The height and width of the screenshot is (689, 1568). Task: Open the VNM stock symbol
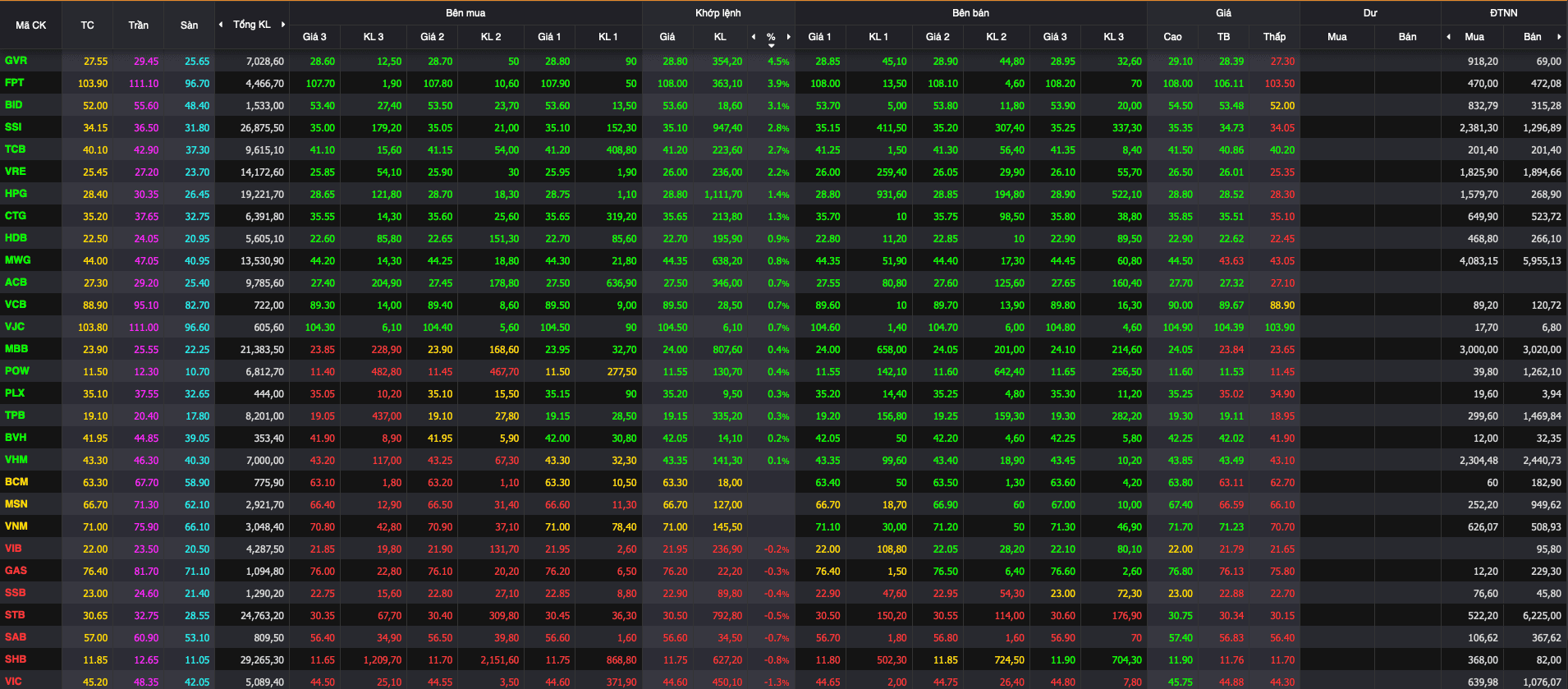16,526
